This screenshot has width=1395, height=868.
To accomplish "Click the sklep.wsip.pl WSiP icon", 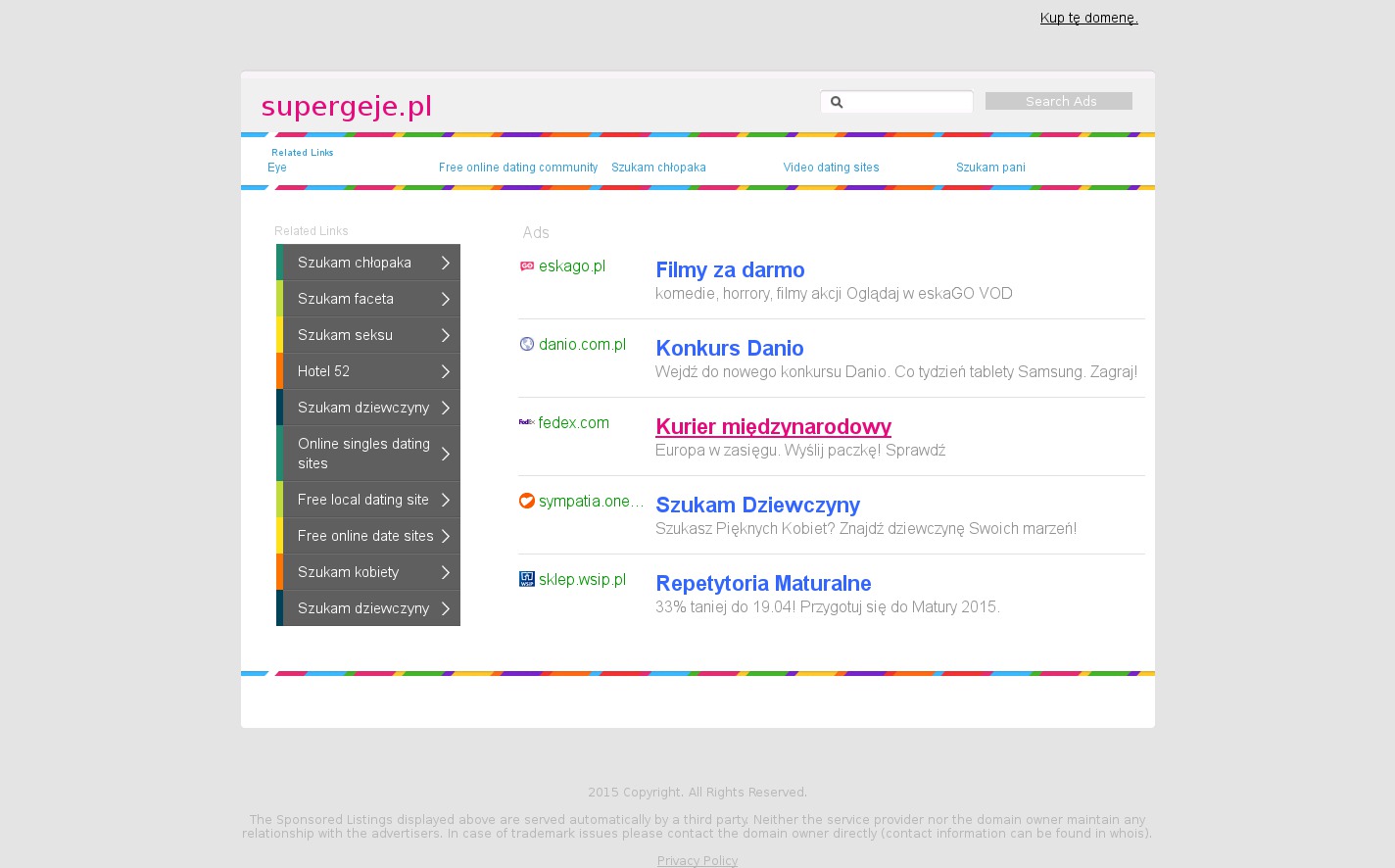I will click(x=527, y=579).
